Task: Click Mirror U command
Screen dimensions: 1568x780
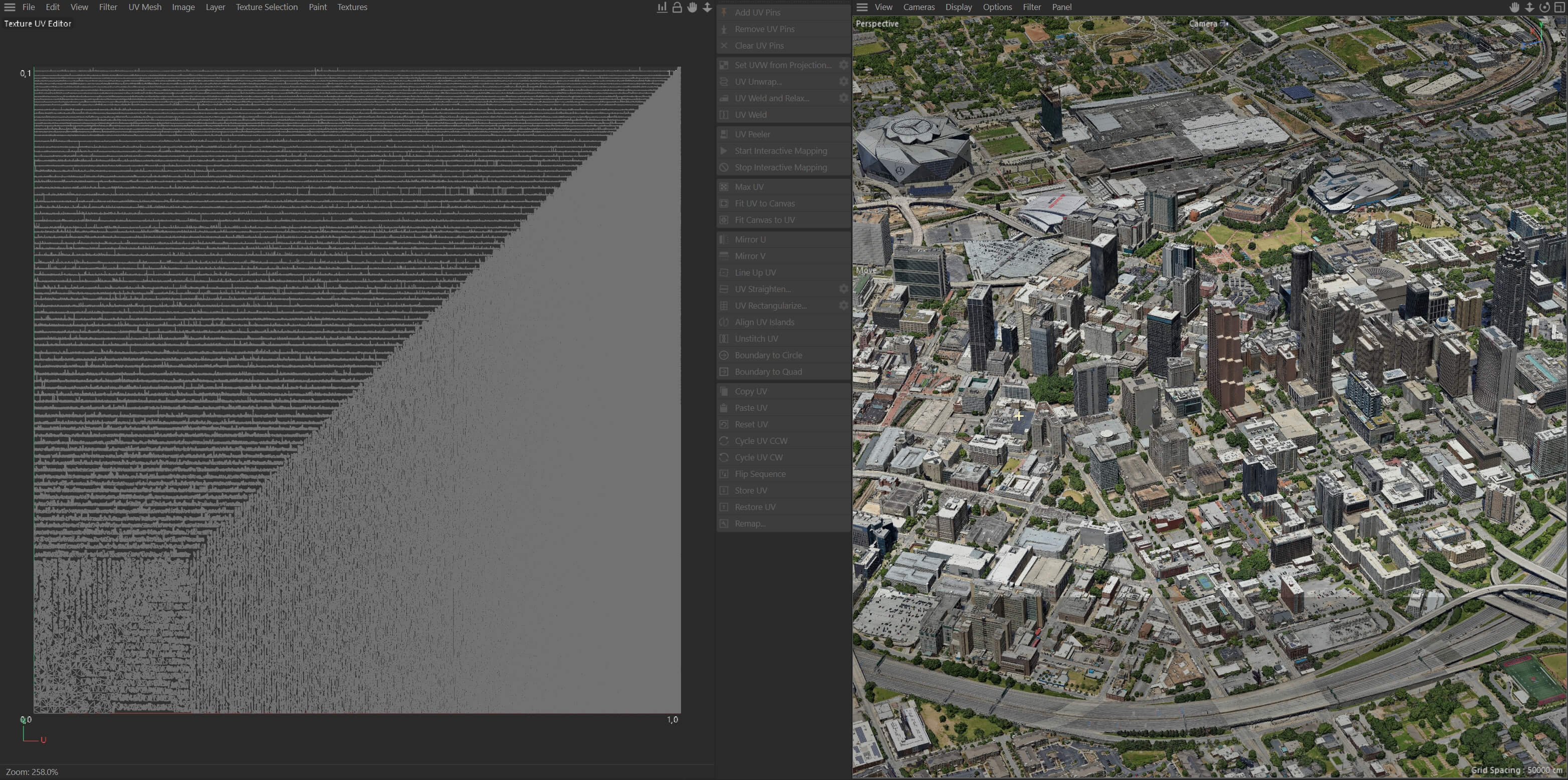Action: (784, 240)
